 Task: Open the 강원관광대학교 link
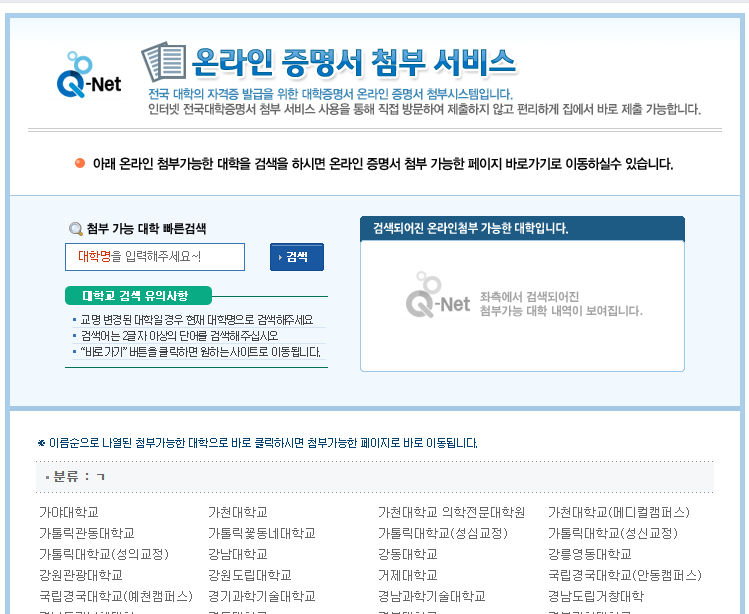click(x=81, y=575)
